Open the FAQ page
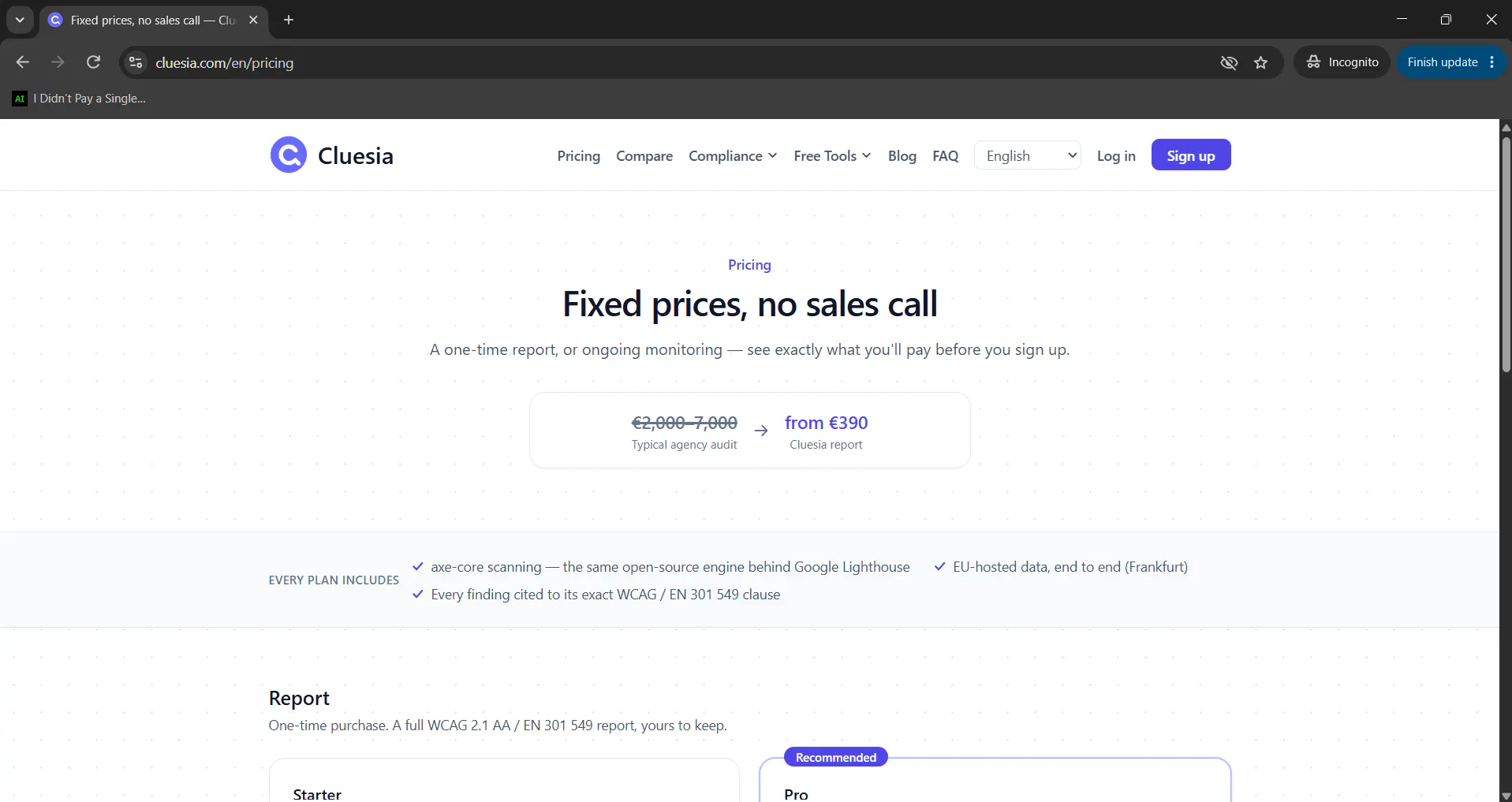Image resolution: width=1512 pixels, height=802 pixels. coord(945,156)
